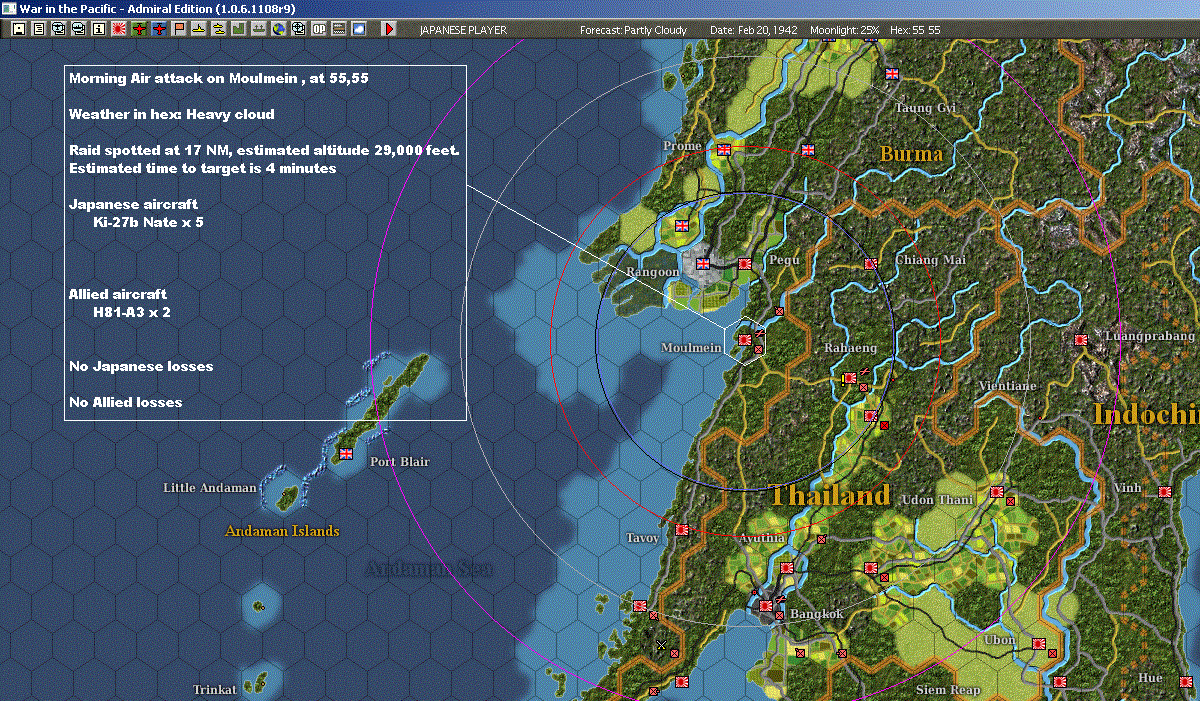Click the Rangoon city label

pos(653,272)
